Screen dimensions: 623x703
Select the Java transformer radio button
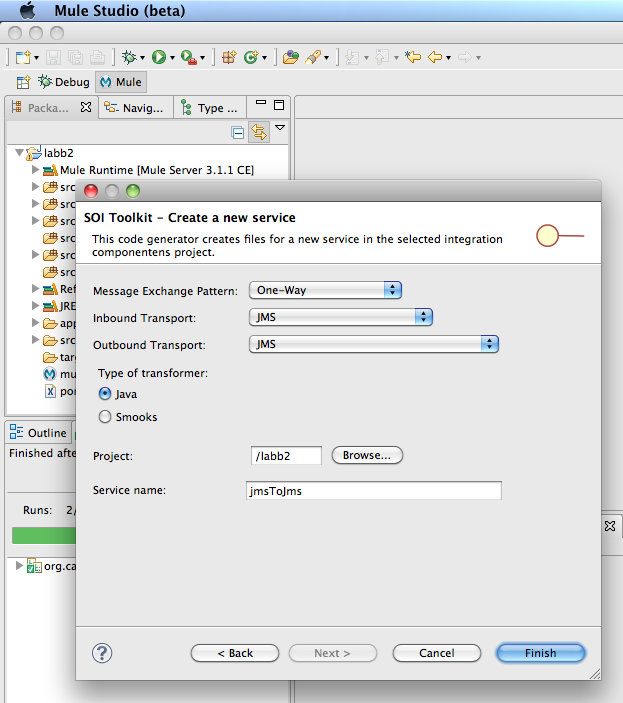(105, 394)
